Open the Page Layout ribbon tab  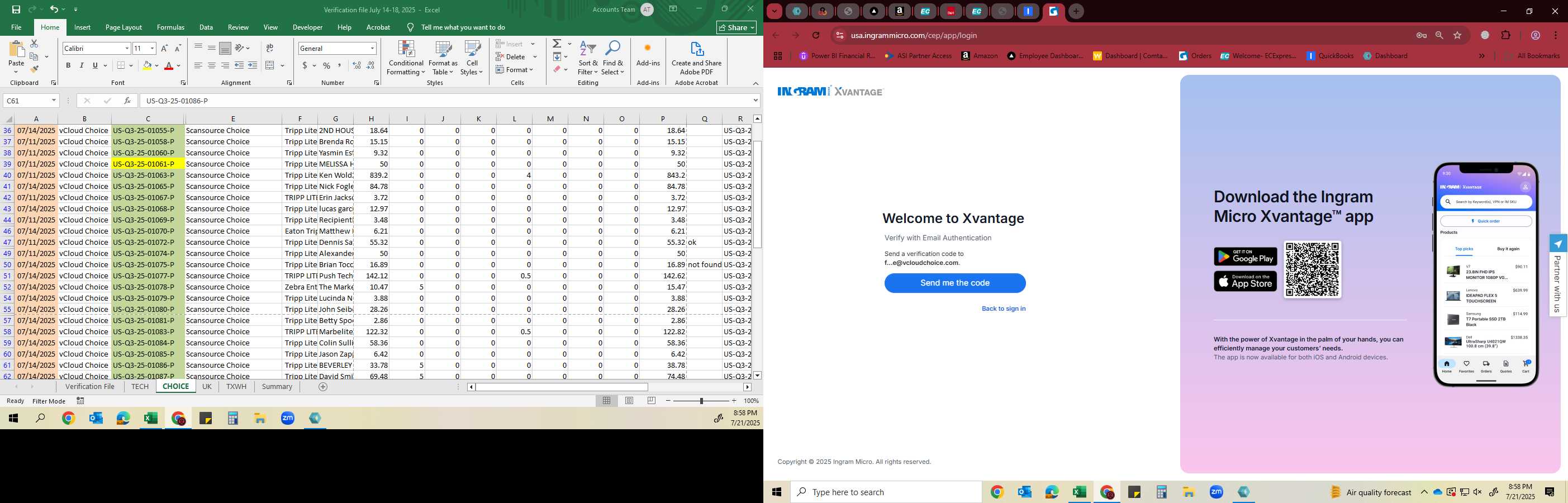tap(123, 27)
